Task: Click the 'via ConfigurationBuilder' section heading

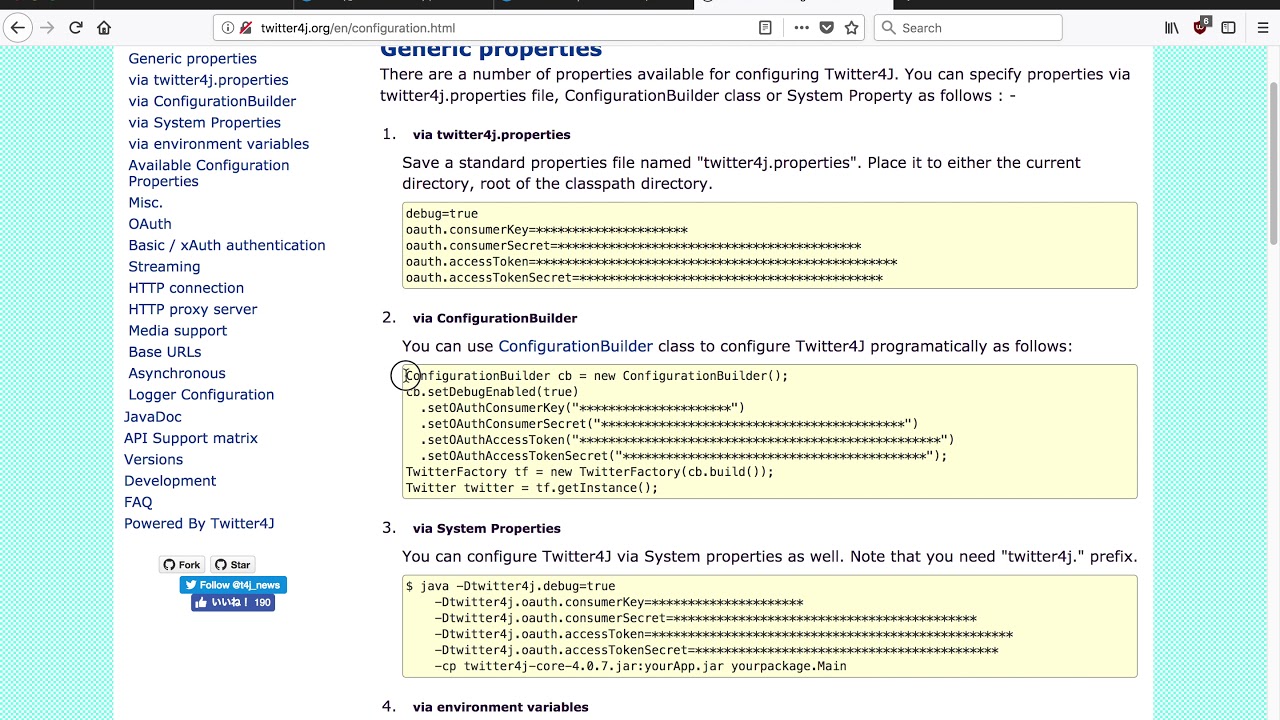Action: (x=495, y=318)
